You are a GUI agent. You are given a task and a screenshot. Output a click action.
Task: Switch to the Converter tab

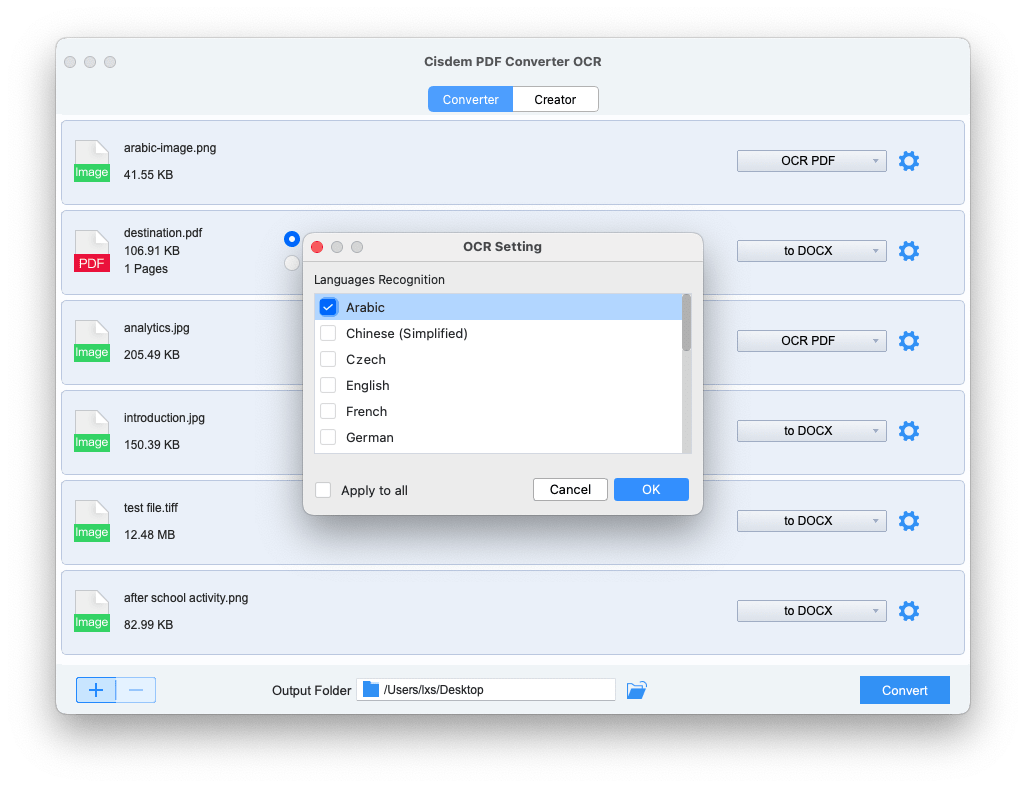click(470, 99)
